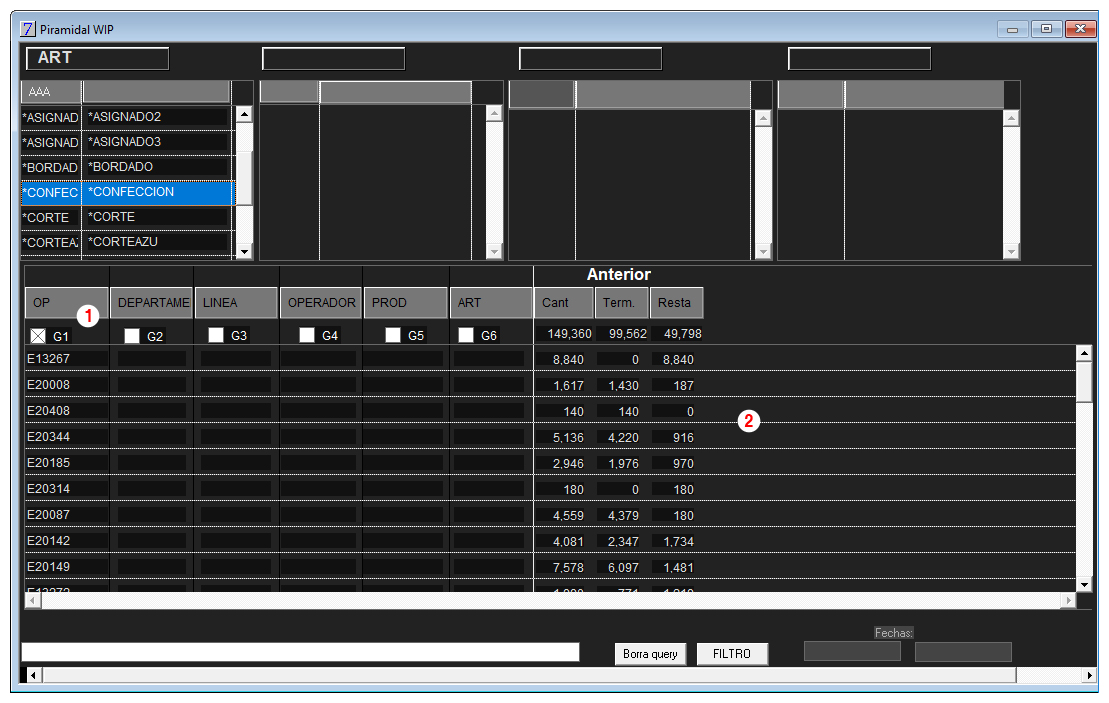1109x703 pixels.
Task: Click the data grid horizontal scroll right arrow
Action: click(x=1069, y=600)
